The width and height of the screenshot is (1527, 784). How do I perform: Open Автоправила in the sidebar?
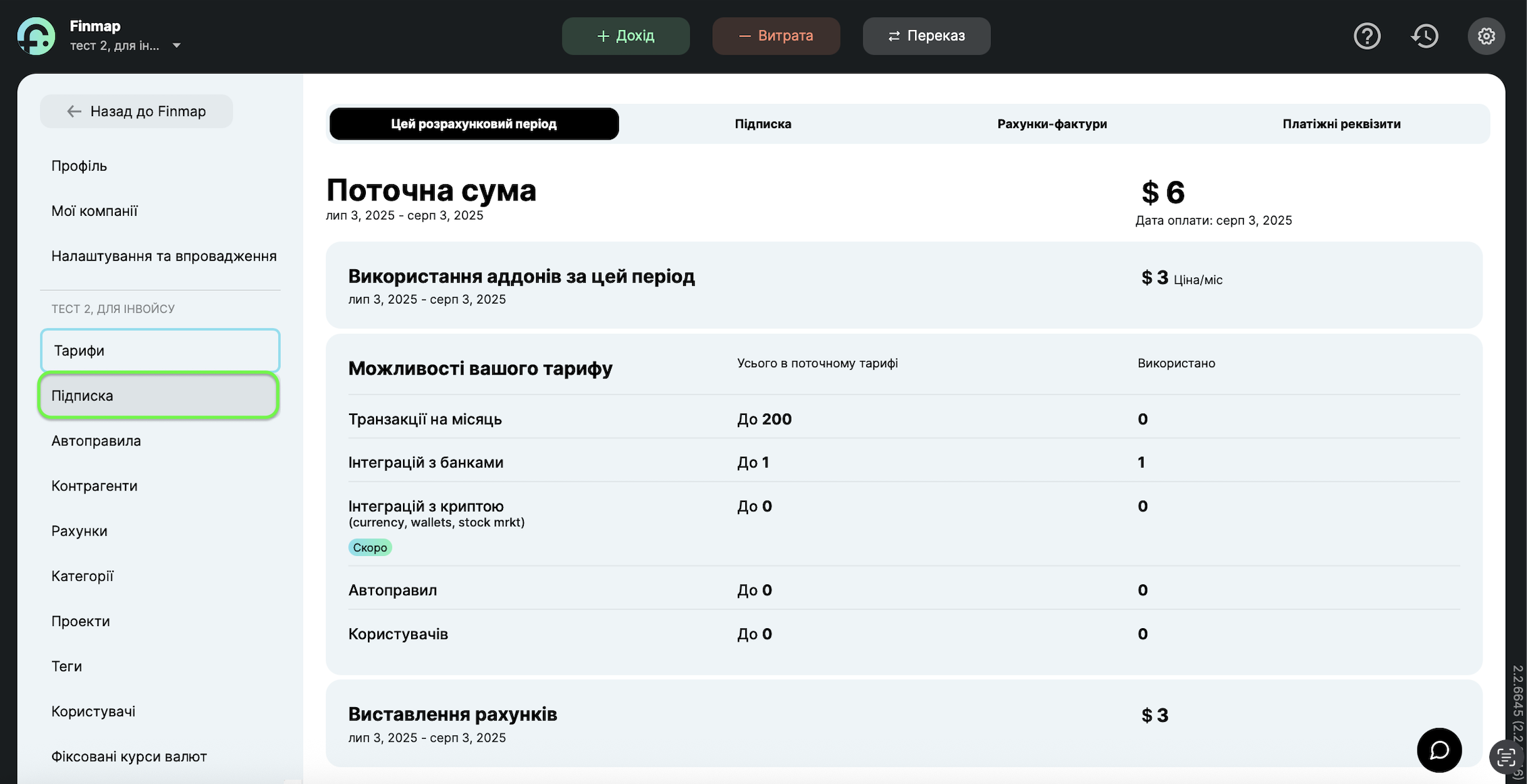tap(97, 441)
